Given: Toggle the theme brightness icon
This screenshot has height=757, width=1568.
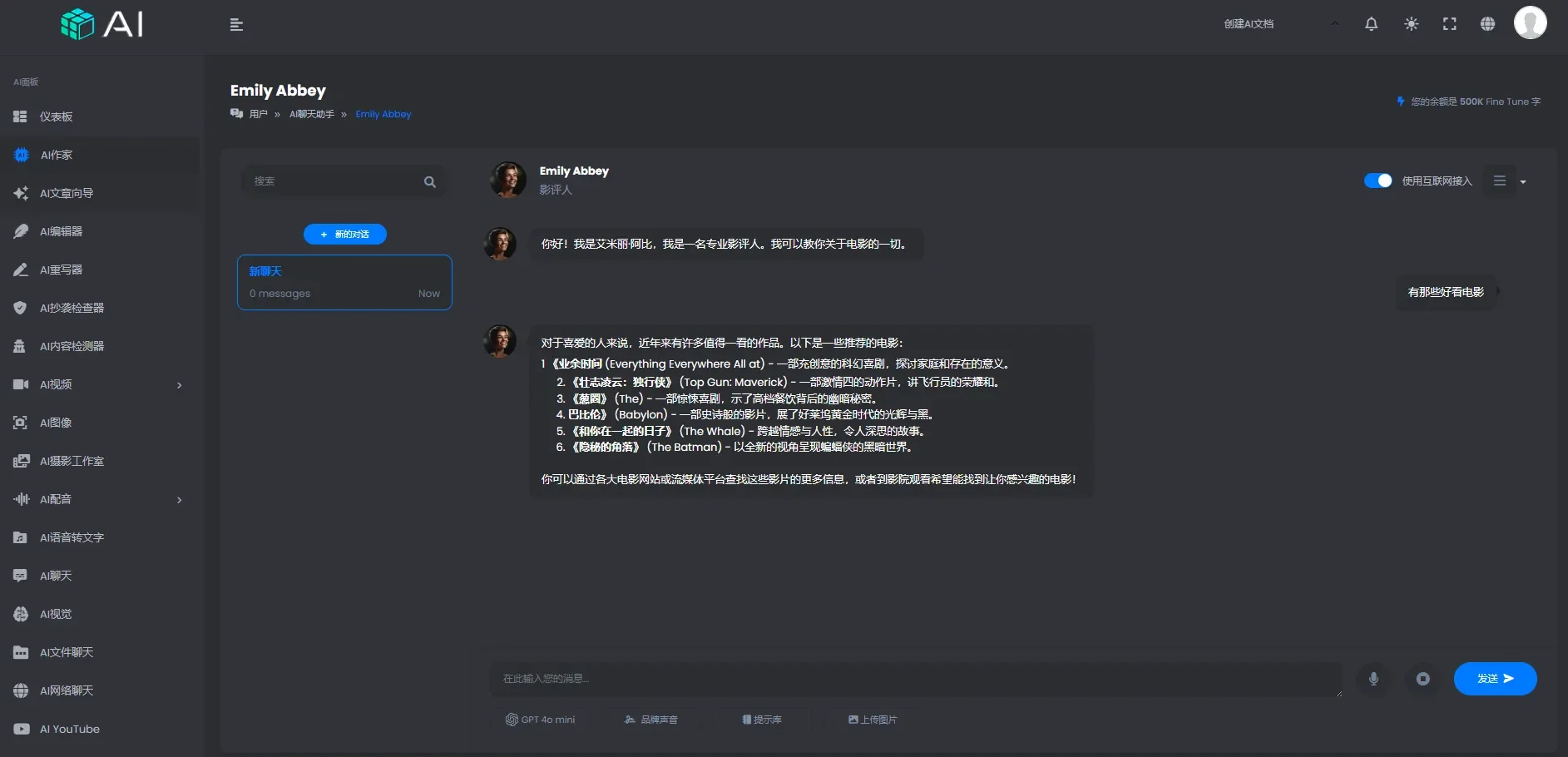Looking at the screenshot, I should pos(1410,23).
